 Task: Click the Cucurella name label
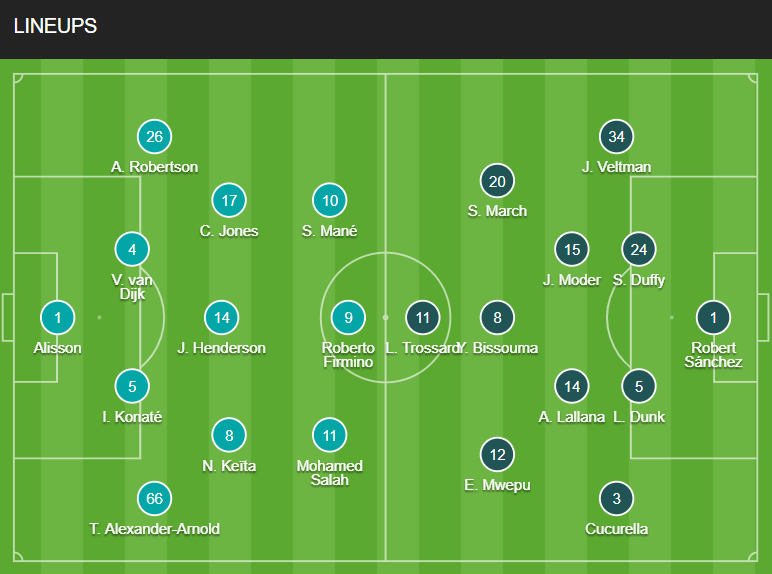pyautogui.click(x=616, y=529)
